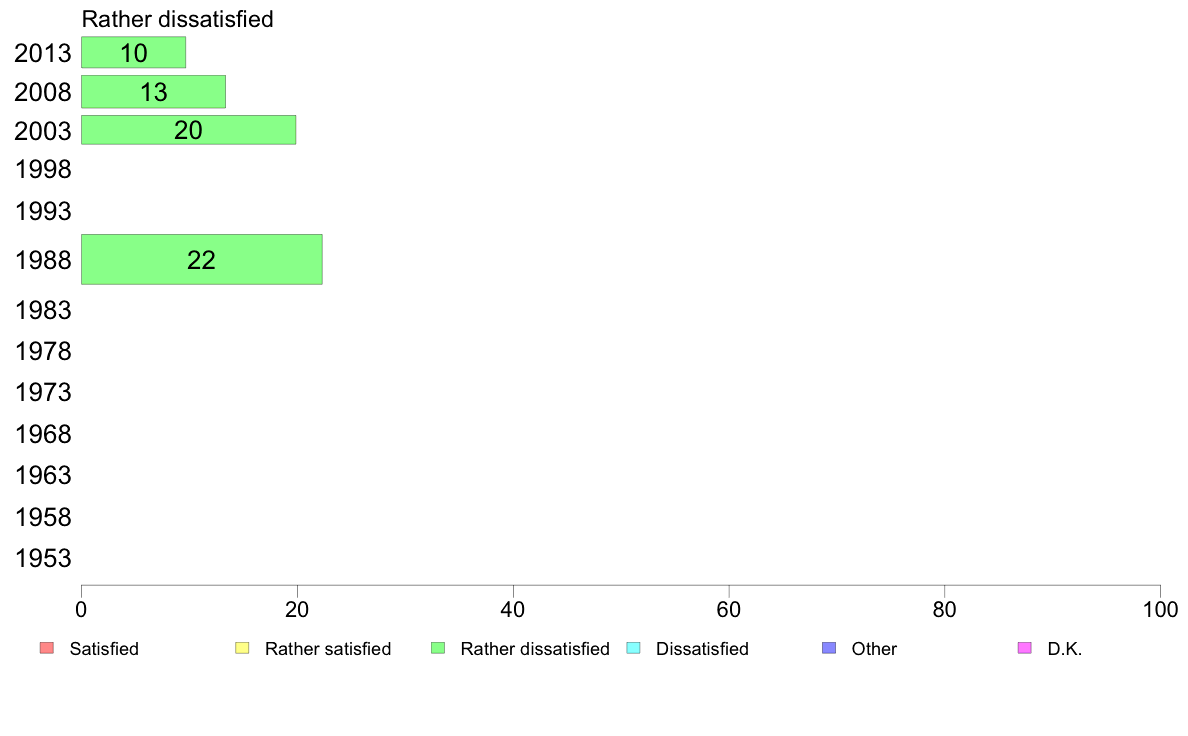This screenshot has height=736, width=1188.
Task: Select the 1988 bar showing 22
Action: [202, 259]
